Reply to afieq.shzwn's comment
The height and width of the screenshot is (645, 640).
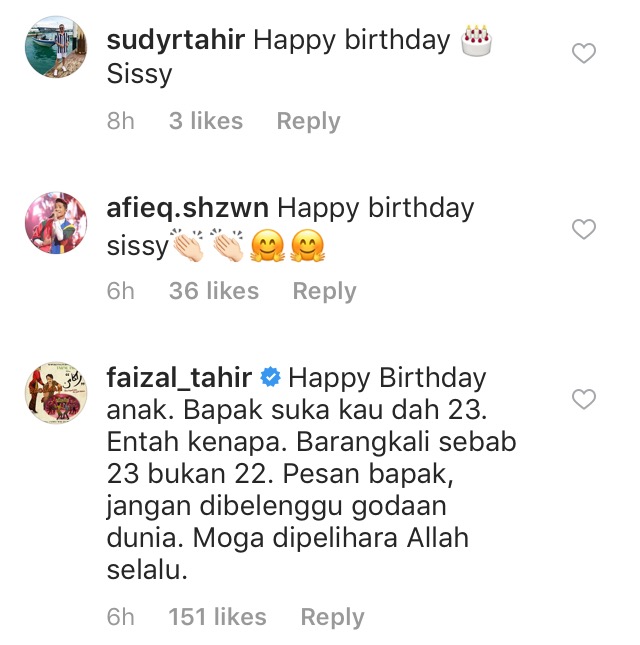point(325,291)
